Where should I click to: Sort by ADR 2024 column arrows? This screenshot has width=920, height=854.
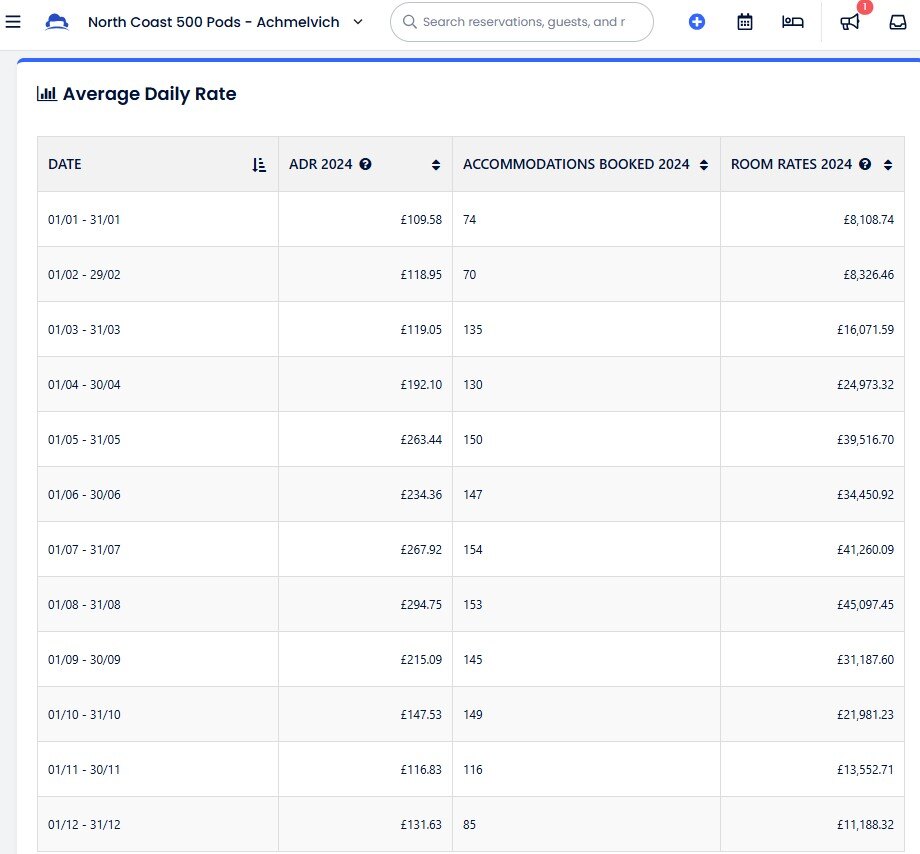(436, 165)
